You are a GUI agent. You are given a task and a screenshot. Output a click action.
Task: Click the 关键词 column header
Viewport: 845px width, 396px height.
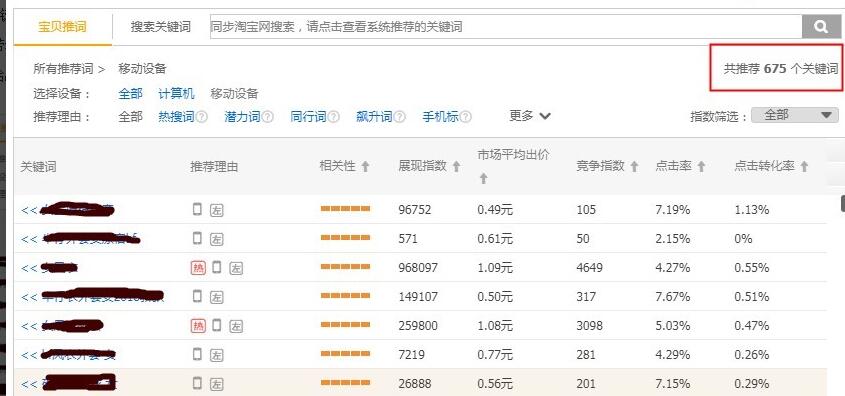click(38, 167)
